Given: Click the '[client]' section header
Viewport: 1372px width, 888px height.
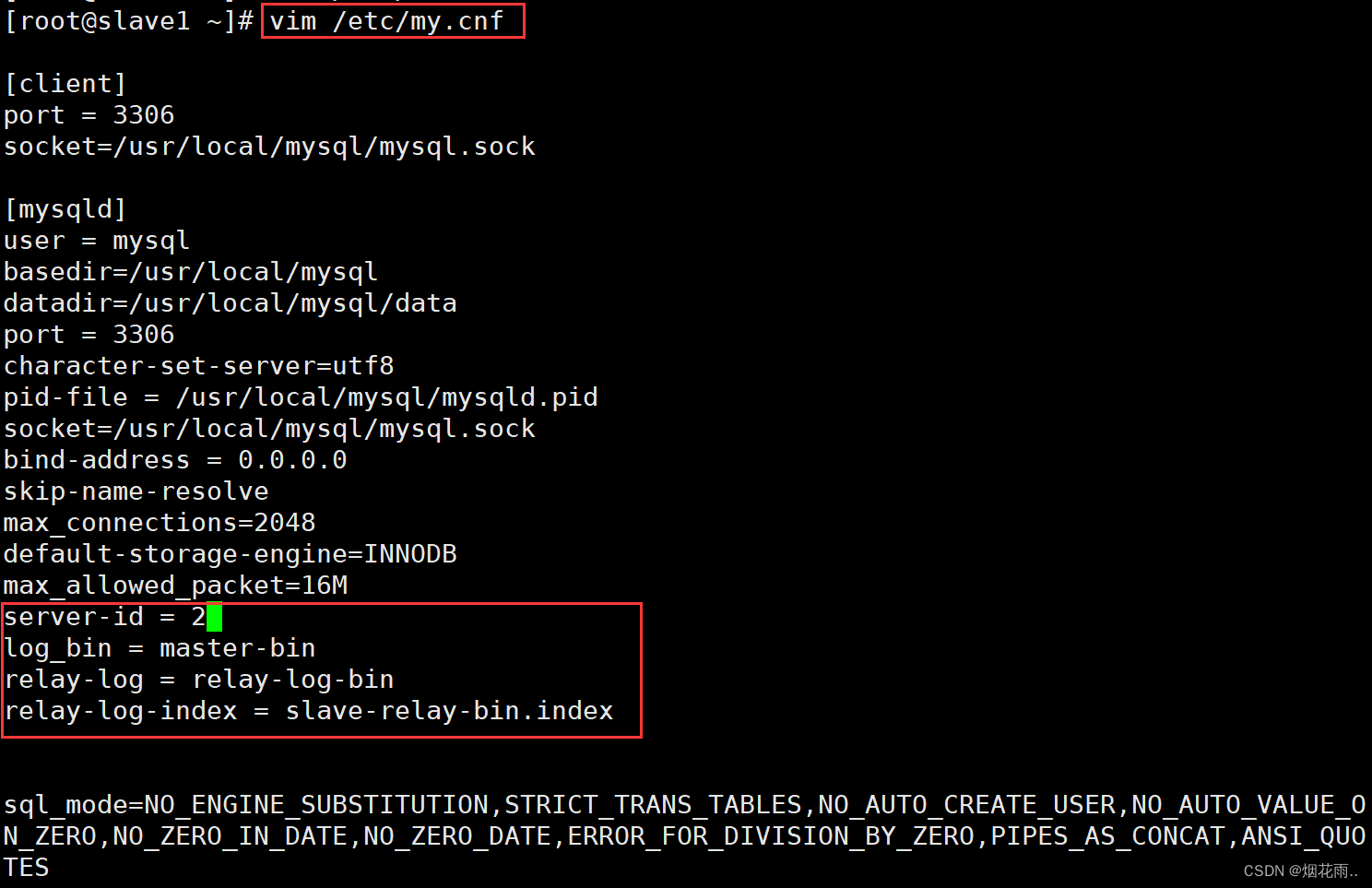Looking at the screenshot, I should 65,84.
